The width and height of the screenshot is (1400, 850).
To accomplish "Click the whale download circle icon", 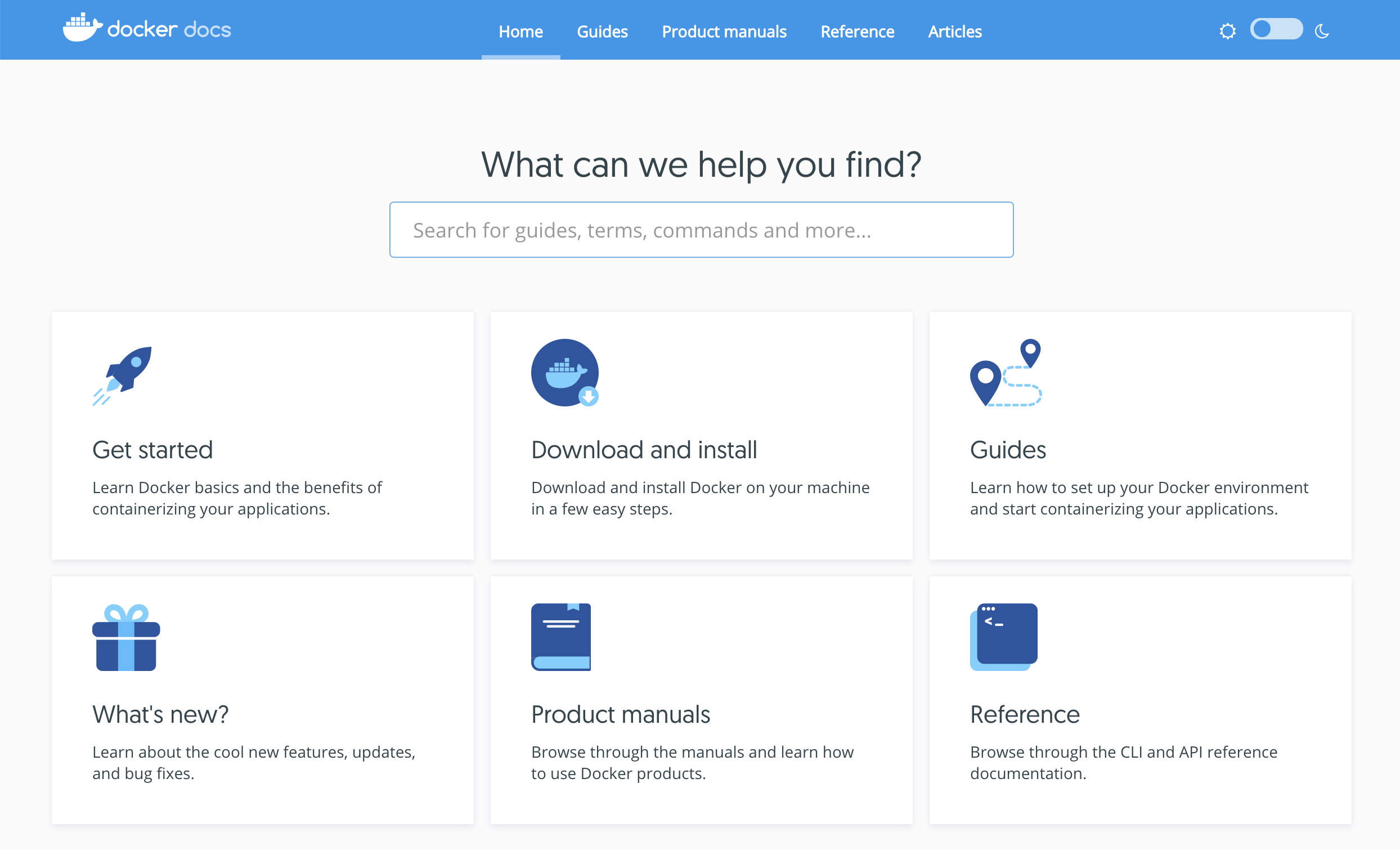I will (x=565, y=373).
